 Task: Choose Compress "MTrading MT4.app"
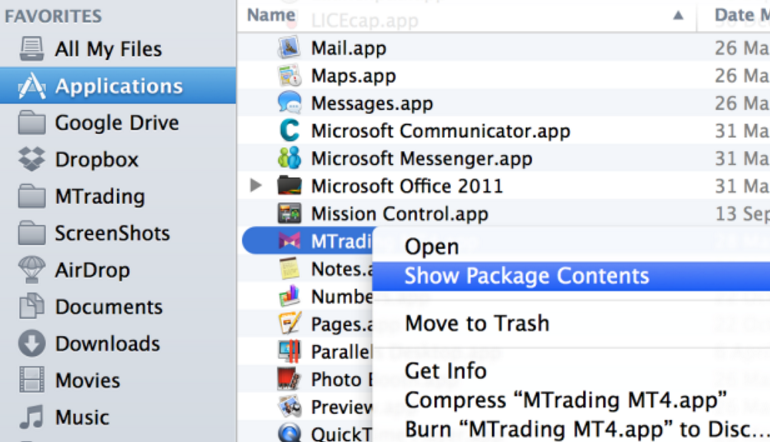[565, 400]
